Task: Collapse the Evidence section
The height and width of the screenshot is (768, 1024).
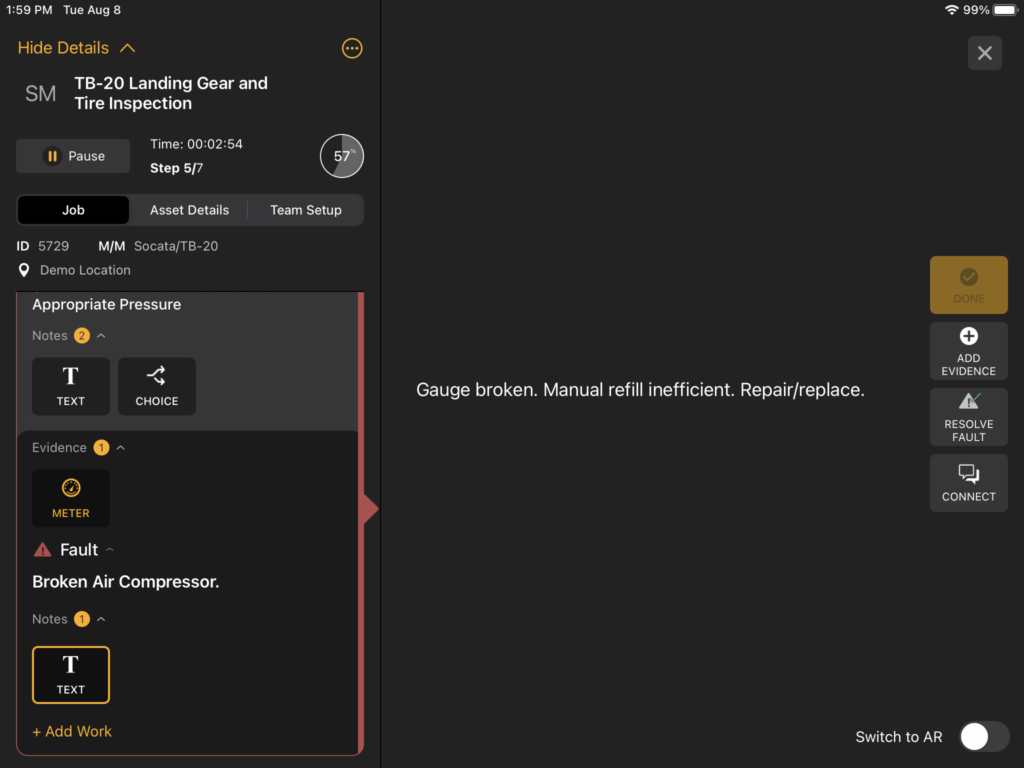Action: (121, 448)
